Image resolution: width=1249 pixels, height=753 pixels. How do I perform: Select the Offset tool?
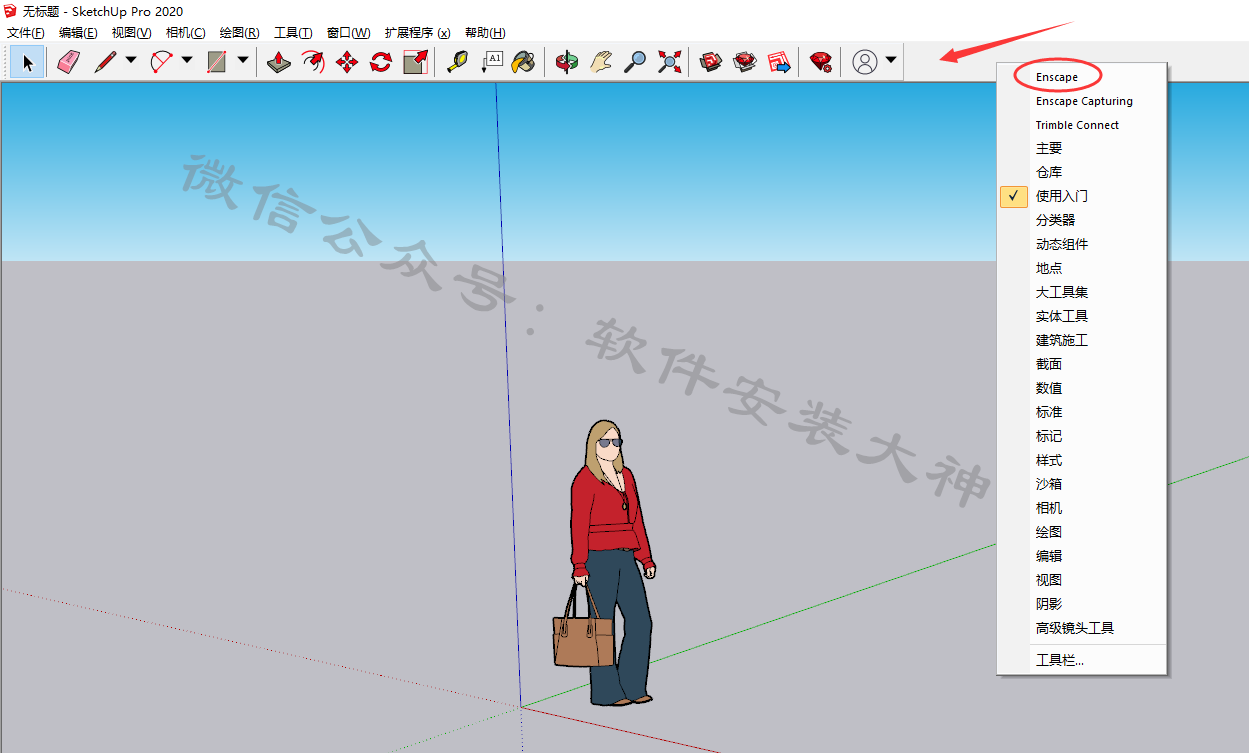pyautogui.click(x=313, y=62)
